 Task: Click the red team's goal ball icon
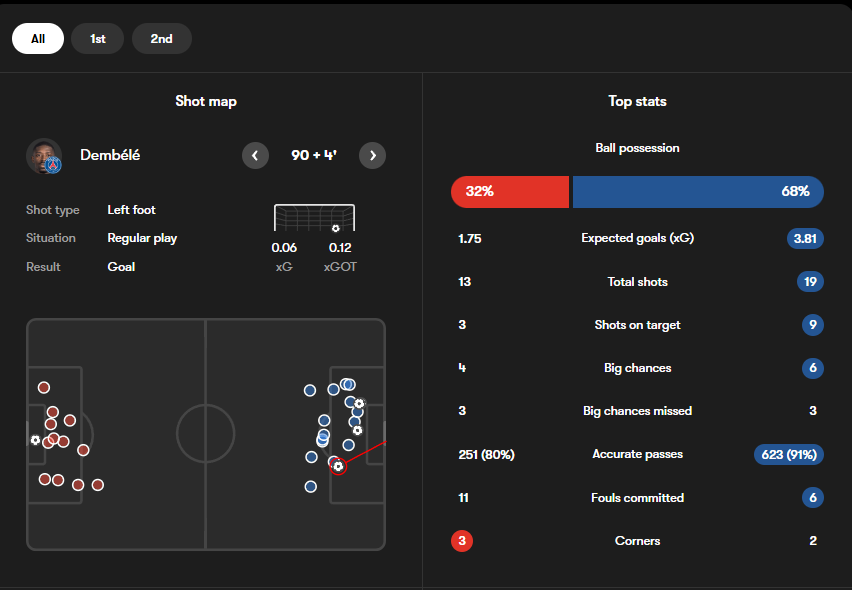(x=35, y=440)
